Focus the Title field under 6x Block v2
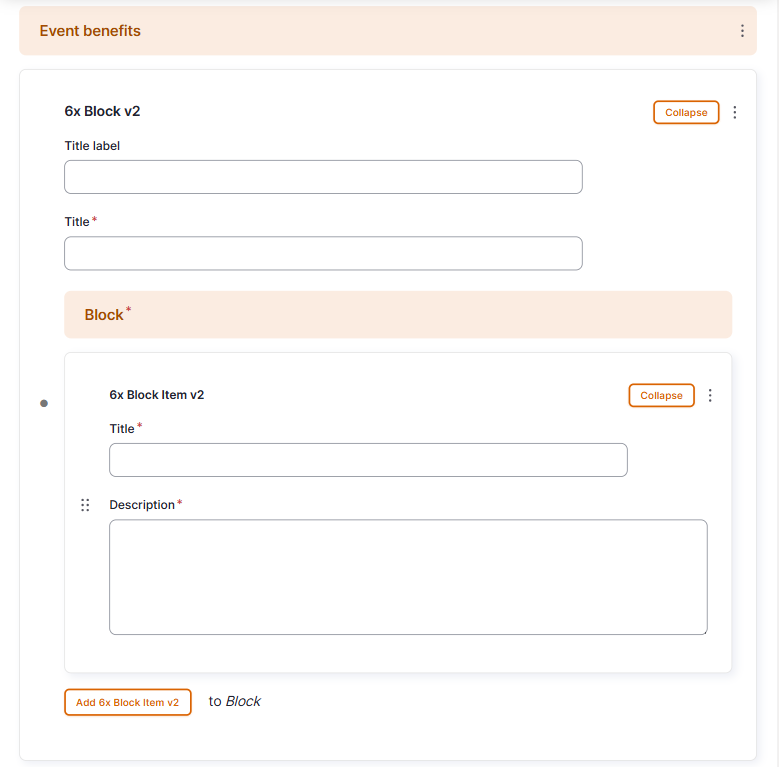Image resolution: width=779 pixels, height=767 pixels. (x=323, y=253)
